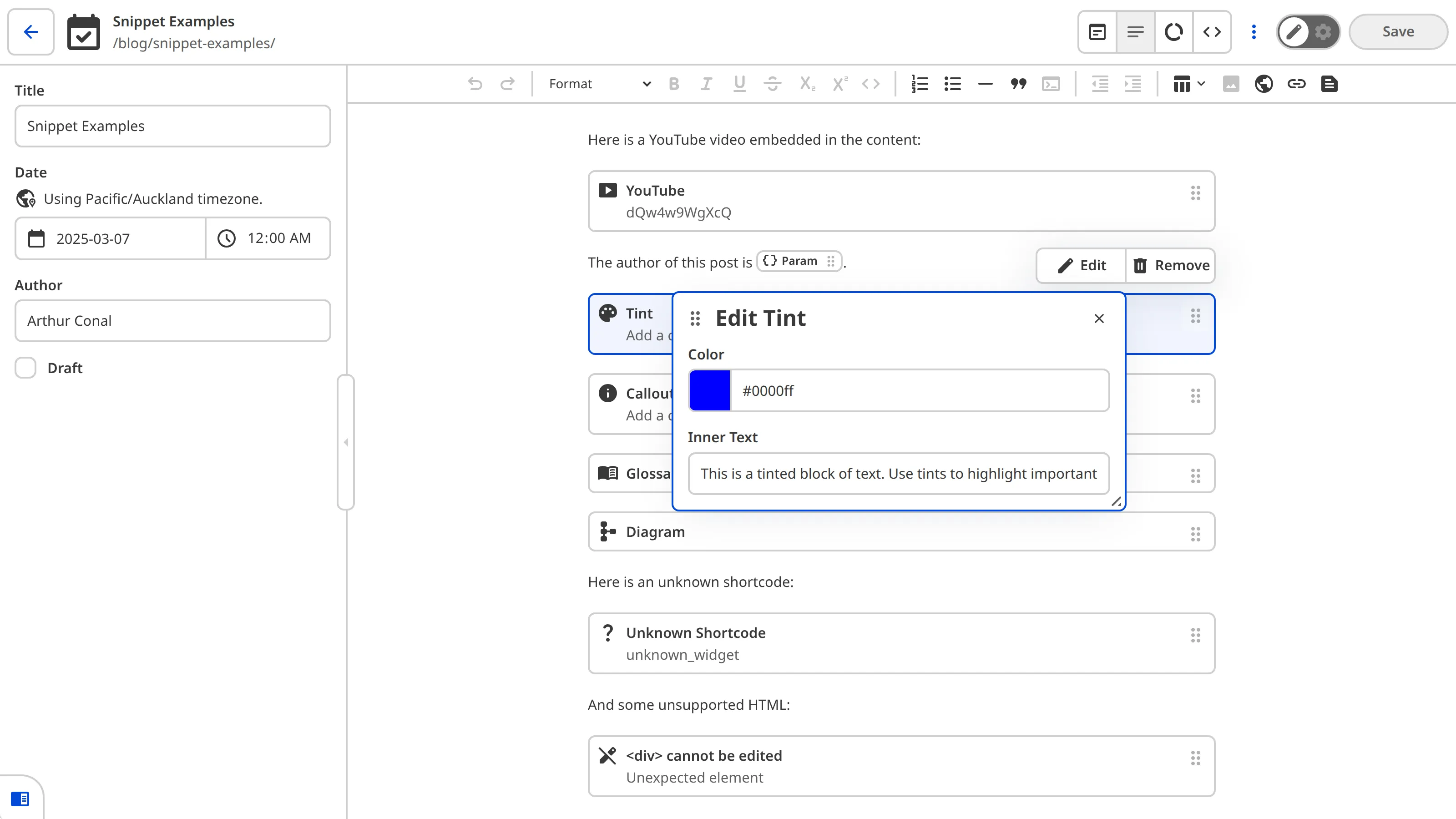
Task: Click the Unknown Shortcode drag handle
Action: coord(1195,635)
